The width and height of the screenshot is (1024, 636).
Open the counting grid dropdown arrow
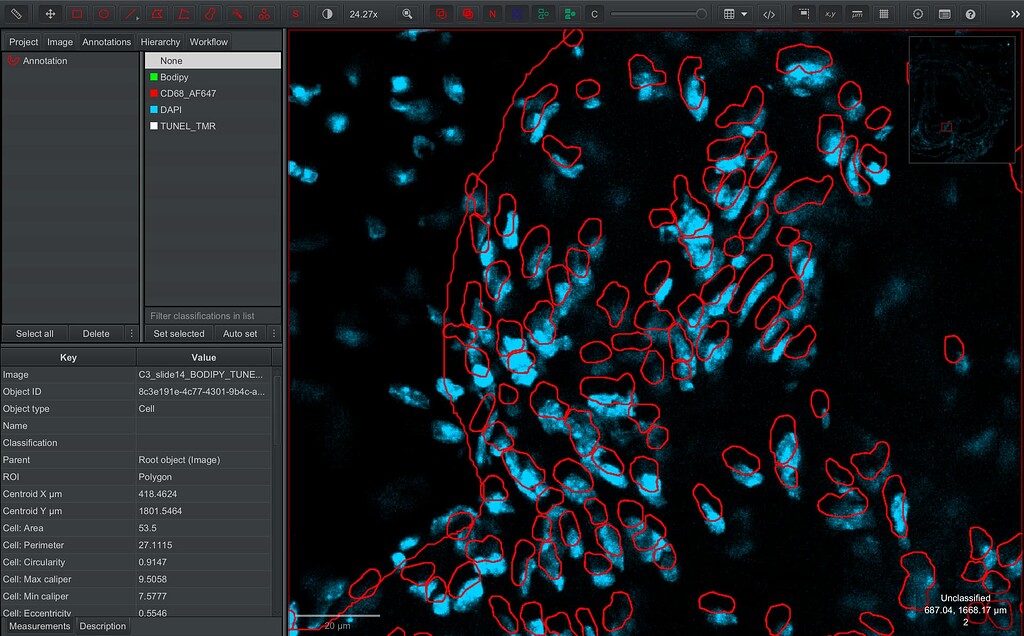point(744,13)
